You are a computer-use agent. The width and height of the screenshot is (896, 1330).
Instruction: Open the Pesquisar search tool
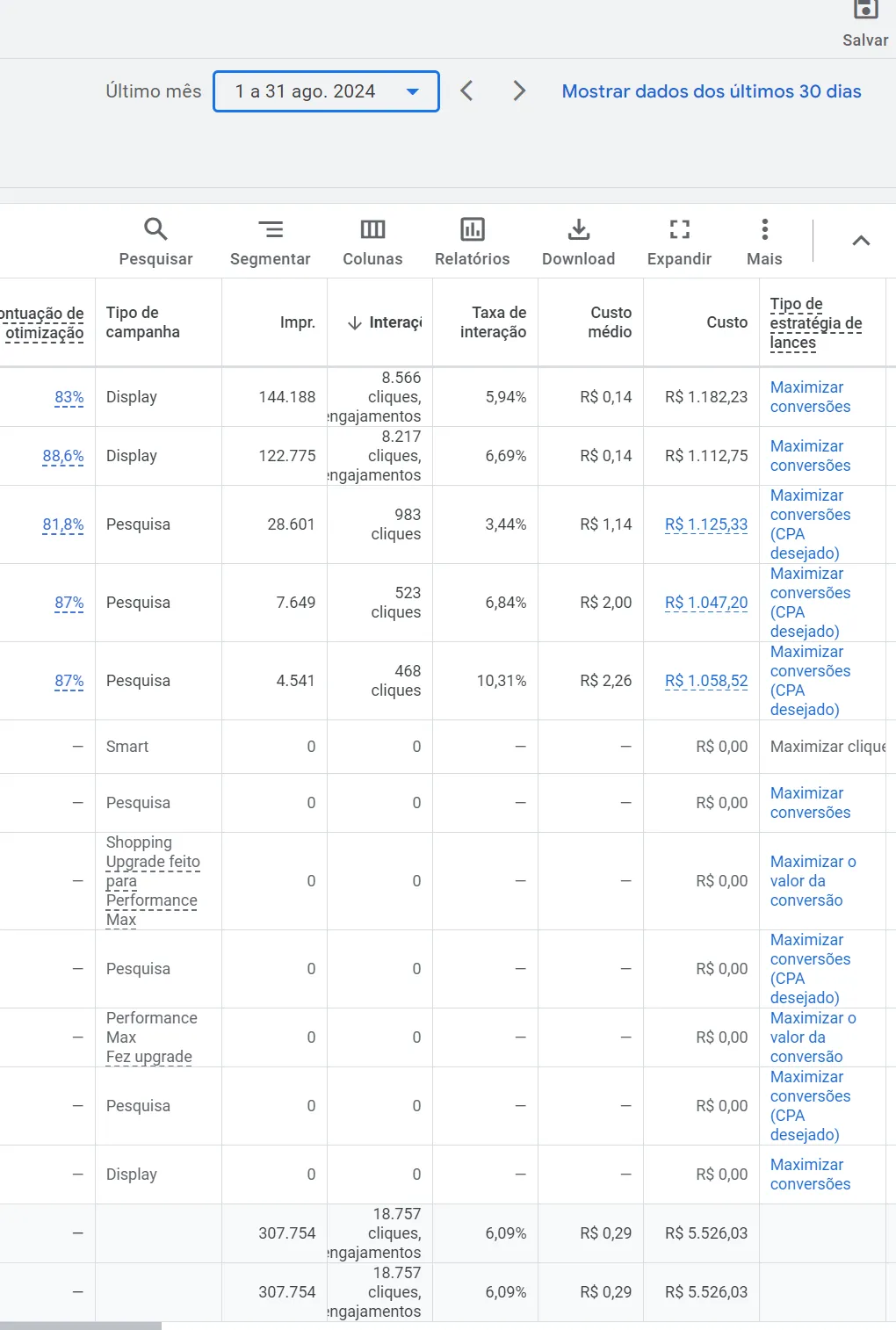[x=155, y=230]
